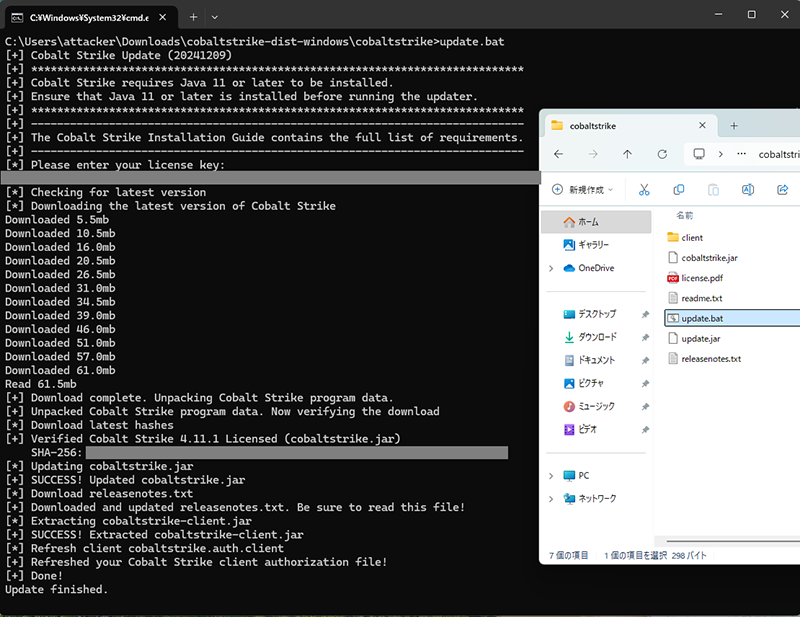Viewport: 800px width, 617px height.
Task: Click the Cut scissors icon in Explorer toolbar
Action: click(644, 190)
